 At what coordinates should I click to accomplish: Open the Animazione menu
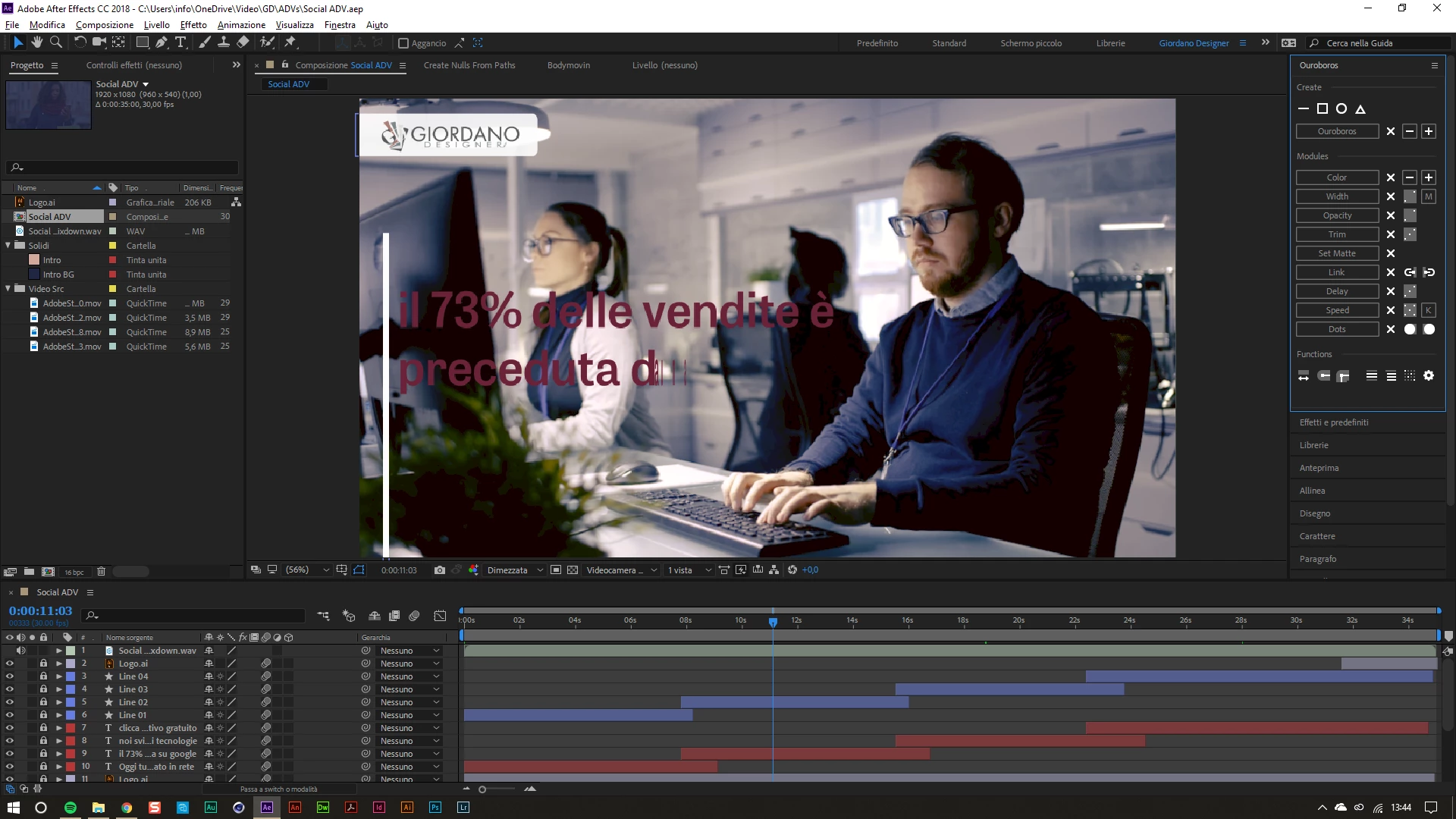pos(241,25)
